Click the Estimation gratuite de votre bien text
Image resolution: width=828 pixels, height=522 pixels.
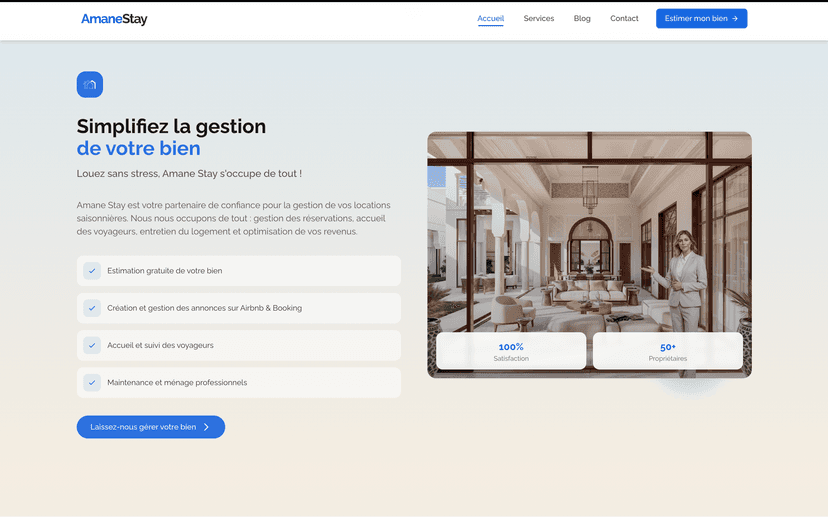tap(164, 271)
